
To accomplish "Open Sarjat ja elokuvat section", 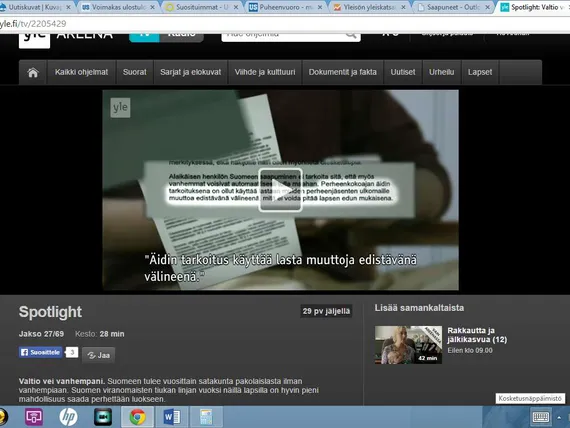I will click(190, 72).
